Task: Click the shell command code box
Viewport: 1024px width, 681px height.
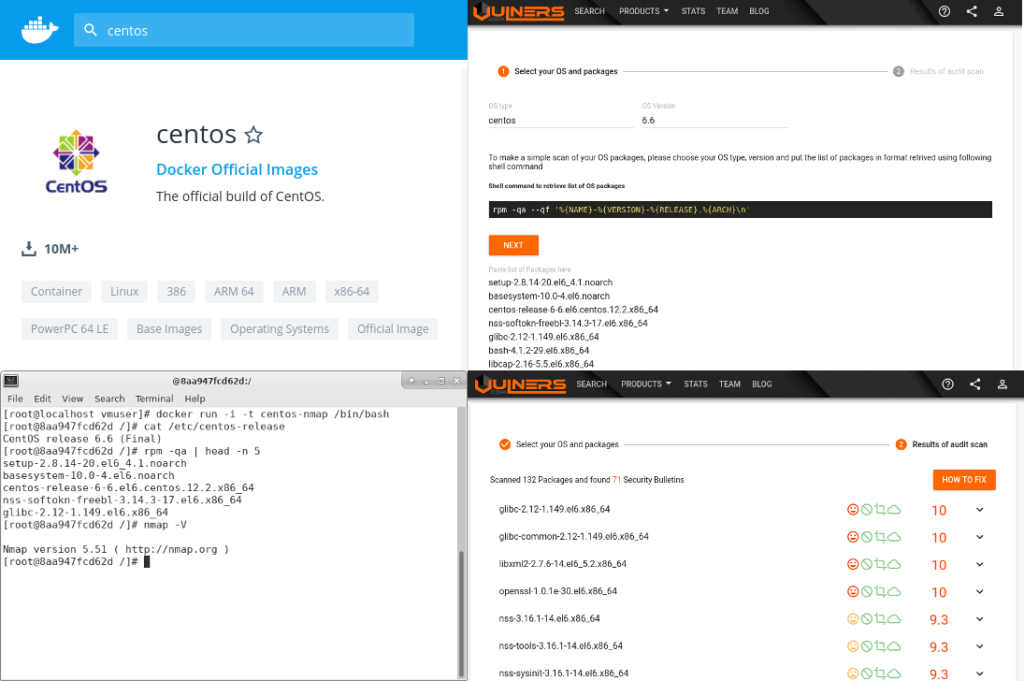Action: pos(740,210)
